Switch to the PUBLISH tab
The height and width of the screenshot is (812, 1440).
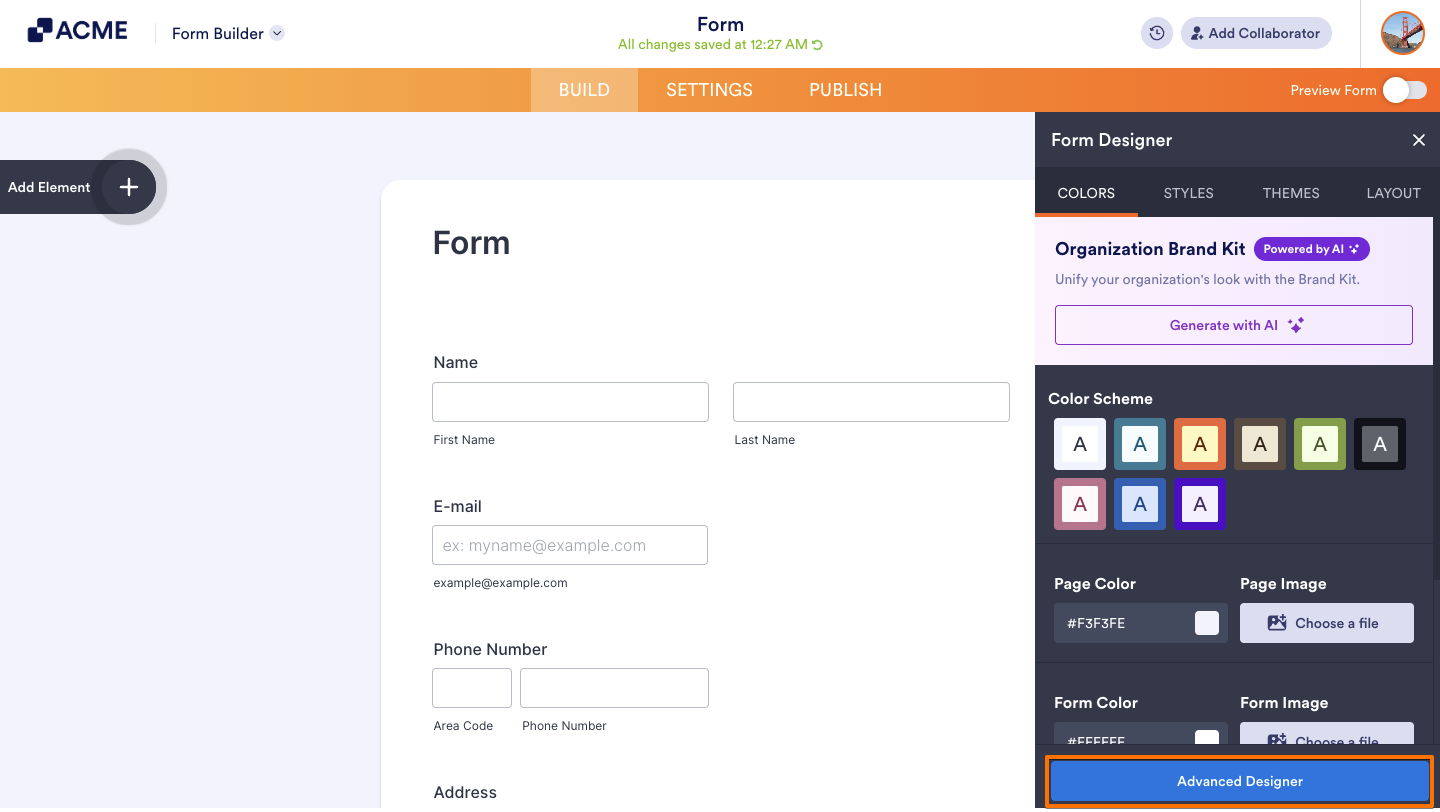point(845,89)
